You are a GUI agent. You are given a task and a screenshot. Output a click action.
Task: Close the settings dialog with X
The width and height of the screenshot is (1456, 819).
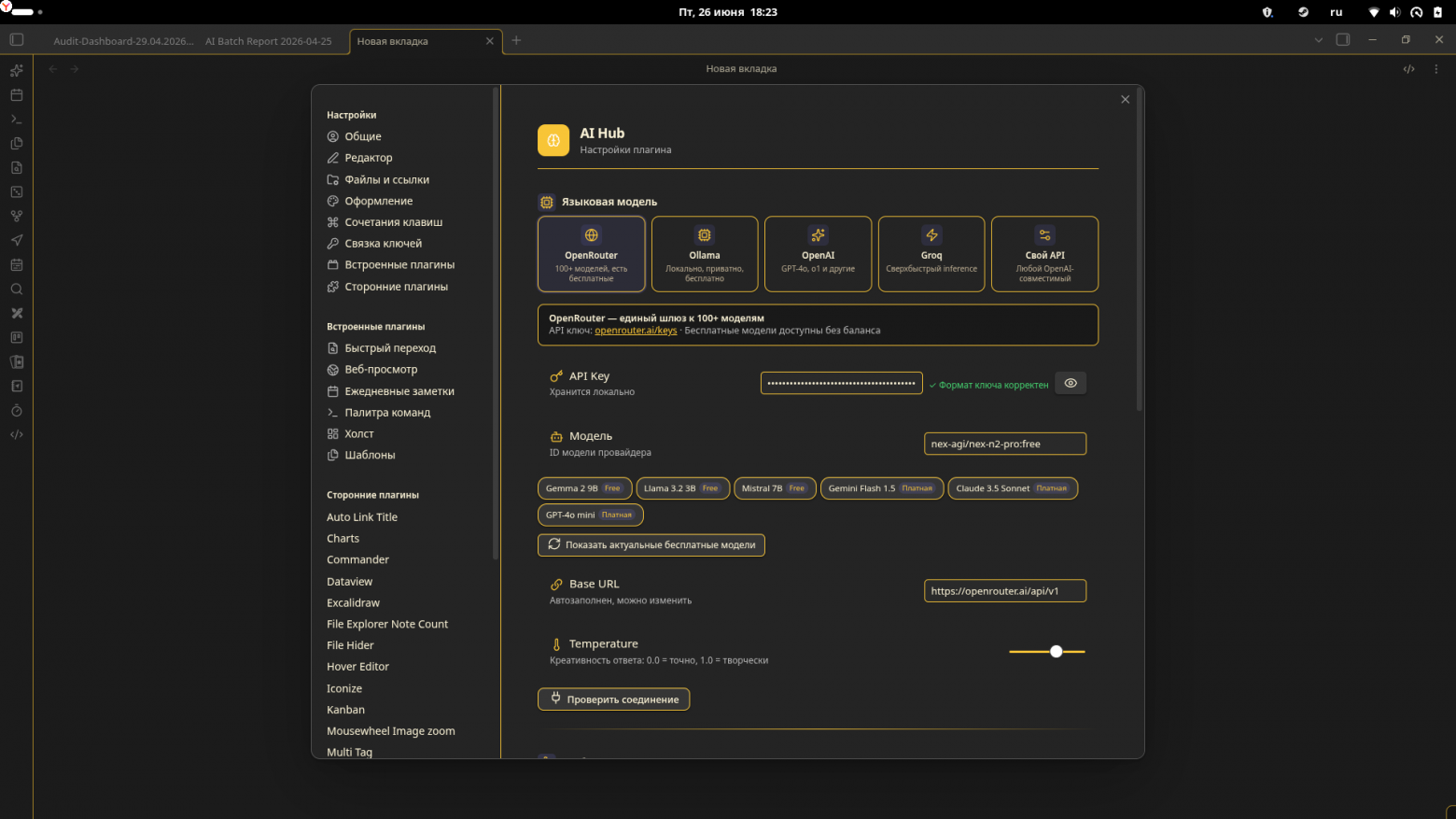[1125, 100]
